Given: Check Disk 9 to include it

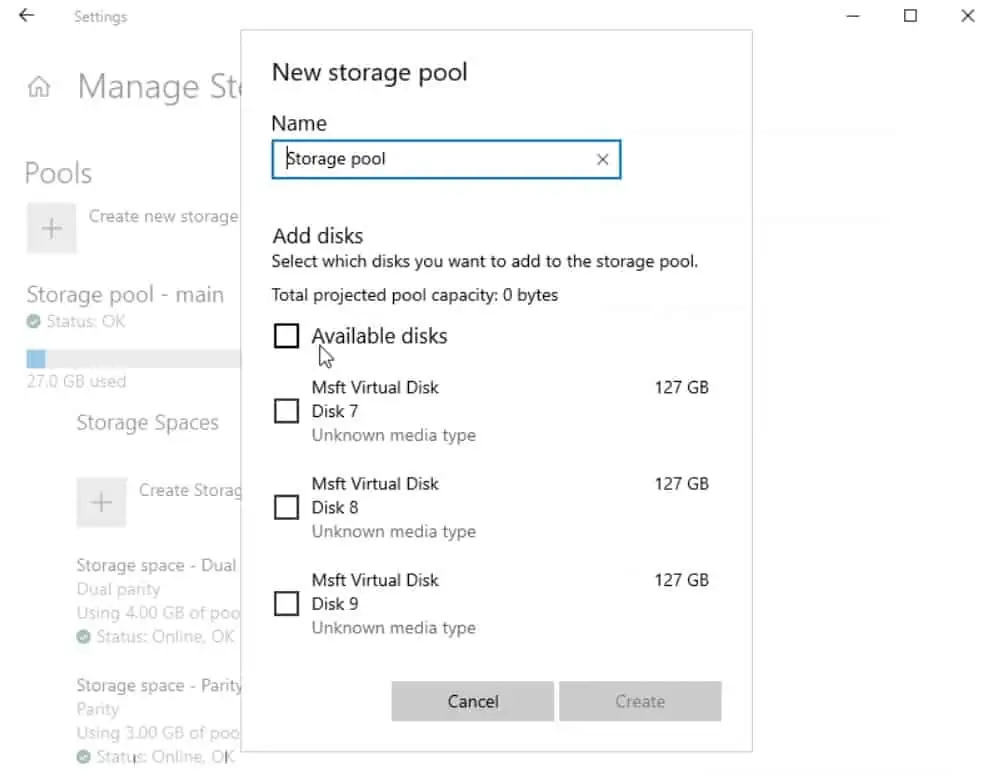Looking at the screenshot, I should 286,603.
